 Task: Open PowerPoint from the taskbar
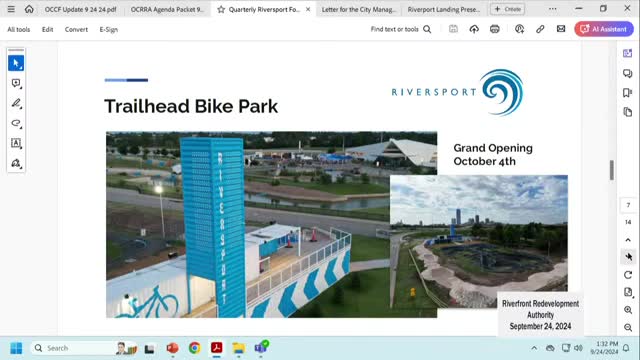pos(173,348)
